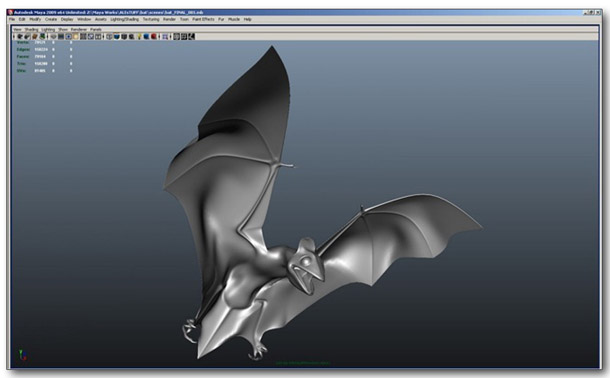
Task: Open the Help menu
Action: tap(247, 19)
